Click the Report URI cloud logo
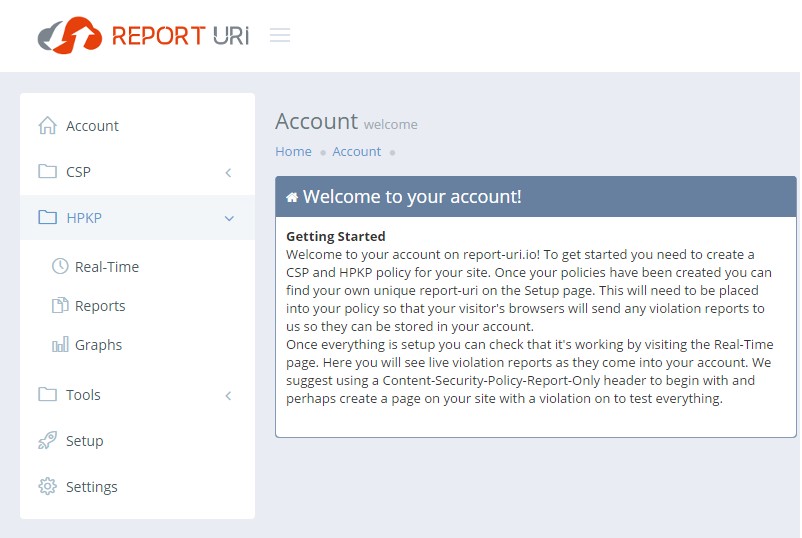The image size is (802, 538). (x=70, y=35)
